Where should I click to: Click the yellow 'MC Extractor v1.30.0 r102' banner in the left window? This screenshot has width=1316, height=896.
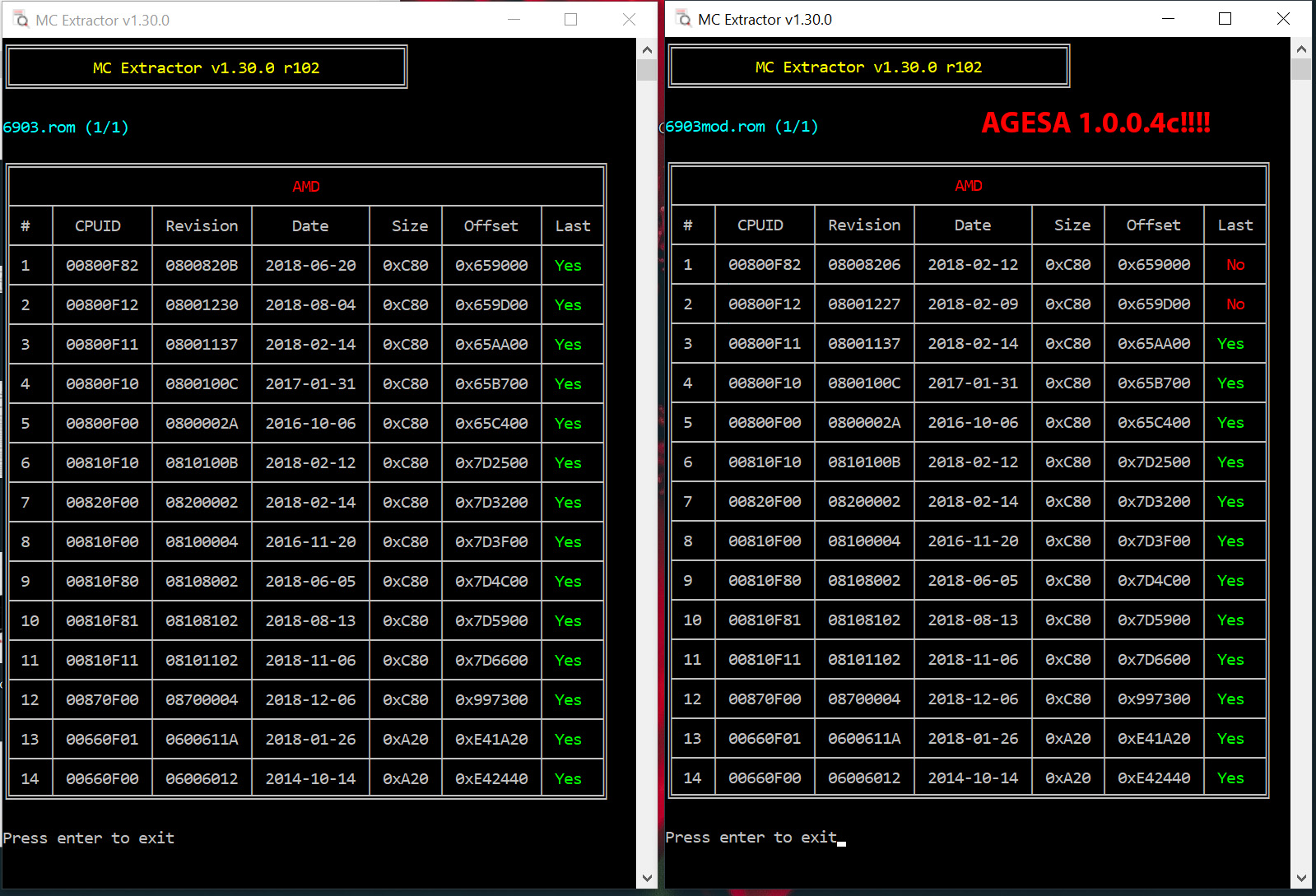207,68
